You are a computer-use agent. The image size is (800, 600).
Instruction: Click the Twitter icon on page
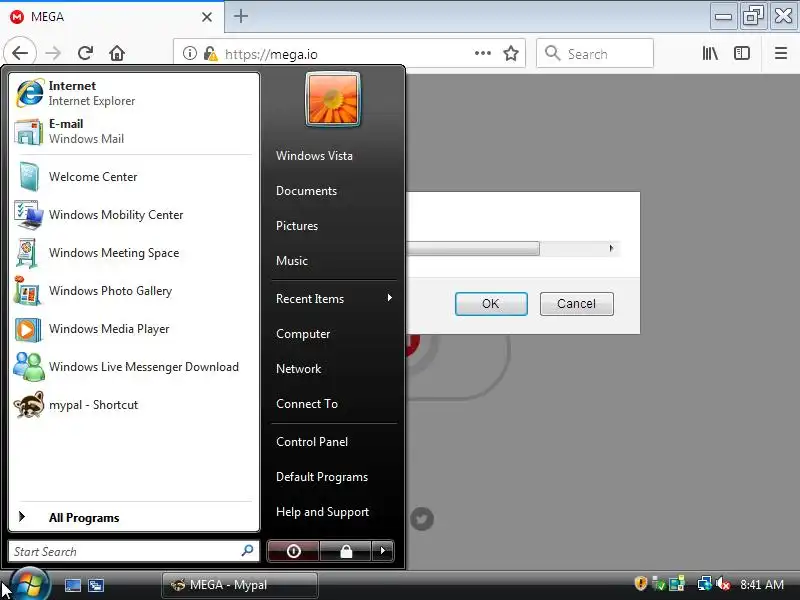(421, 519)
